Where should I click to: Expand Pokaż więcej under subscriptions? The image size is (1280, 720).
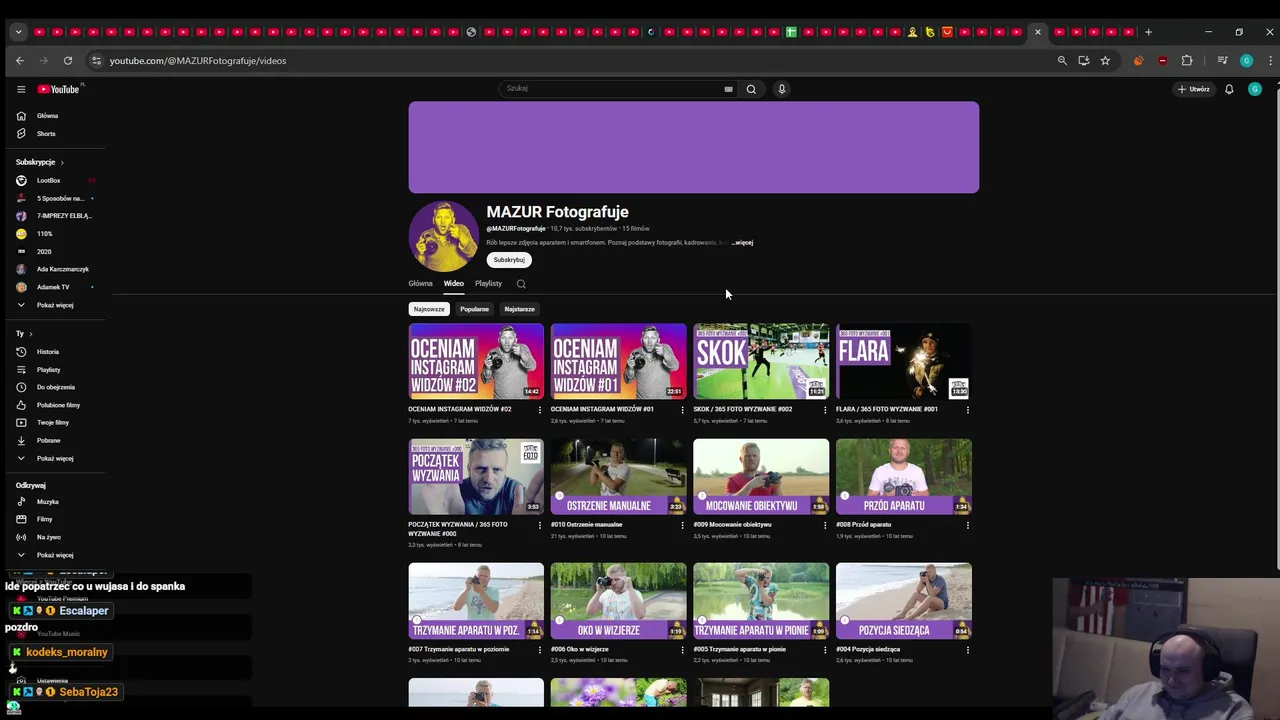(x=55, y=305)
